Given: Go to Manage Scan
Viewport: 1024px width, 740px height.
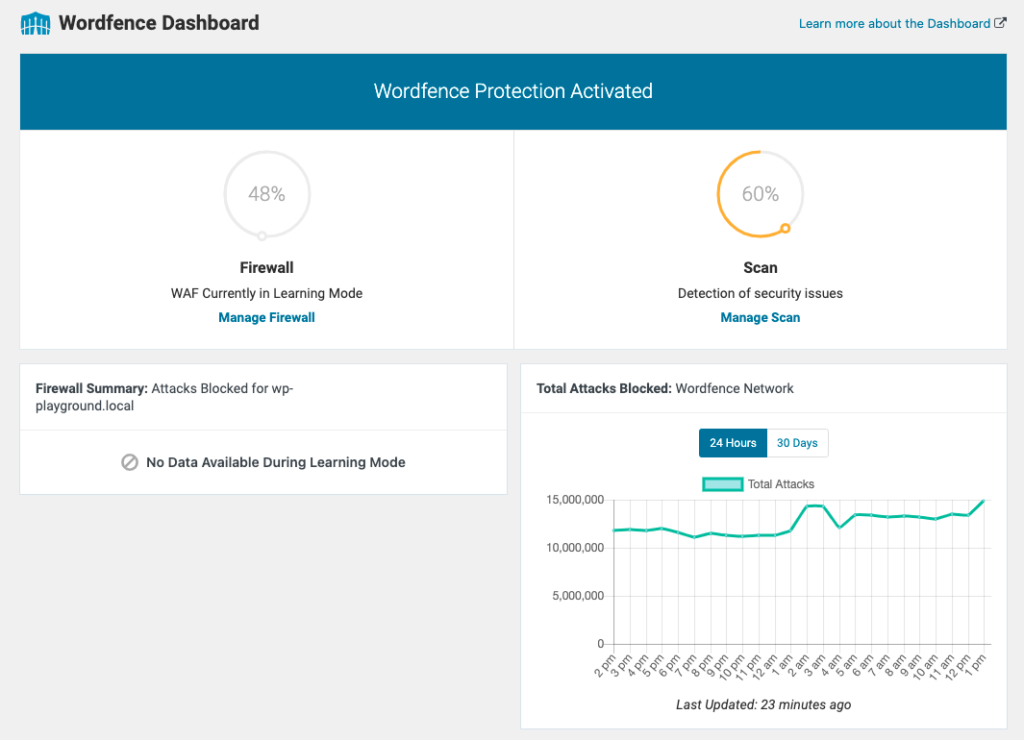Looking at the screenshot, I should click(x=760, y=318).
